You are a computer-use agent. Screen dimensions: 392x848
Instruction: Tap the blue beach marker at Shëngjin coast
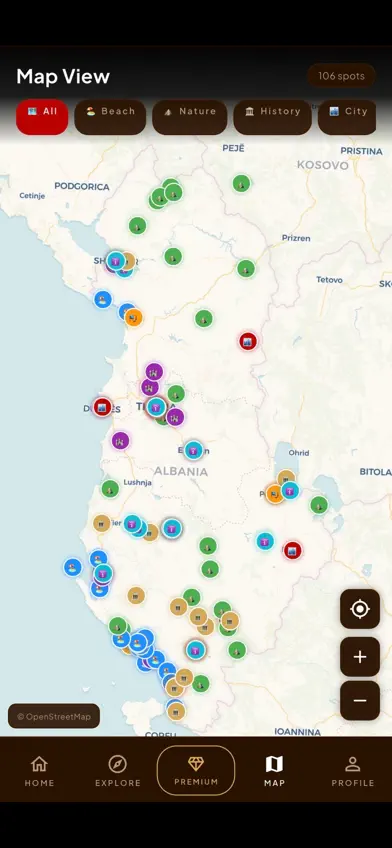pos(103,299)
